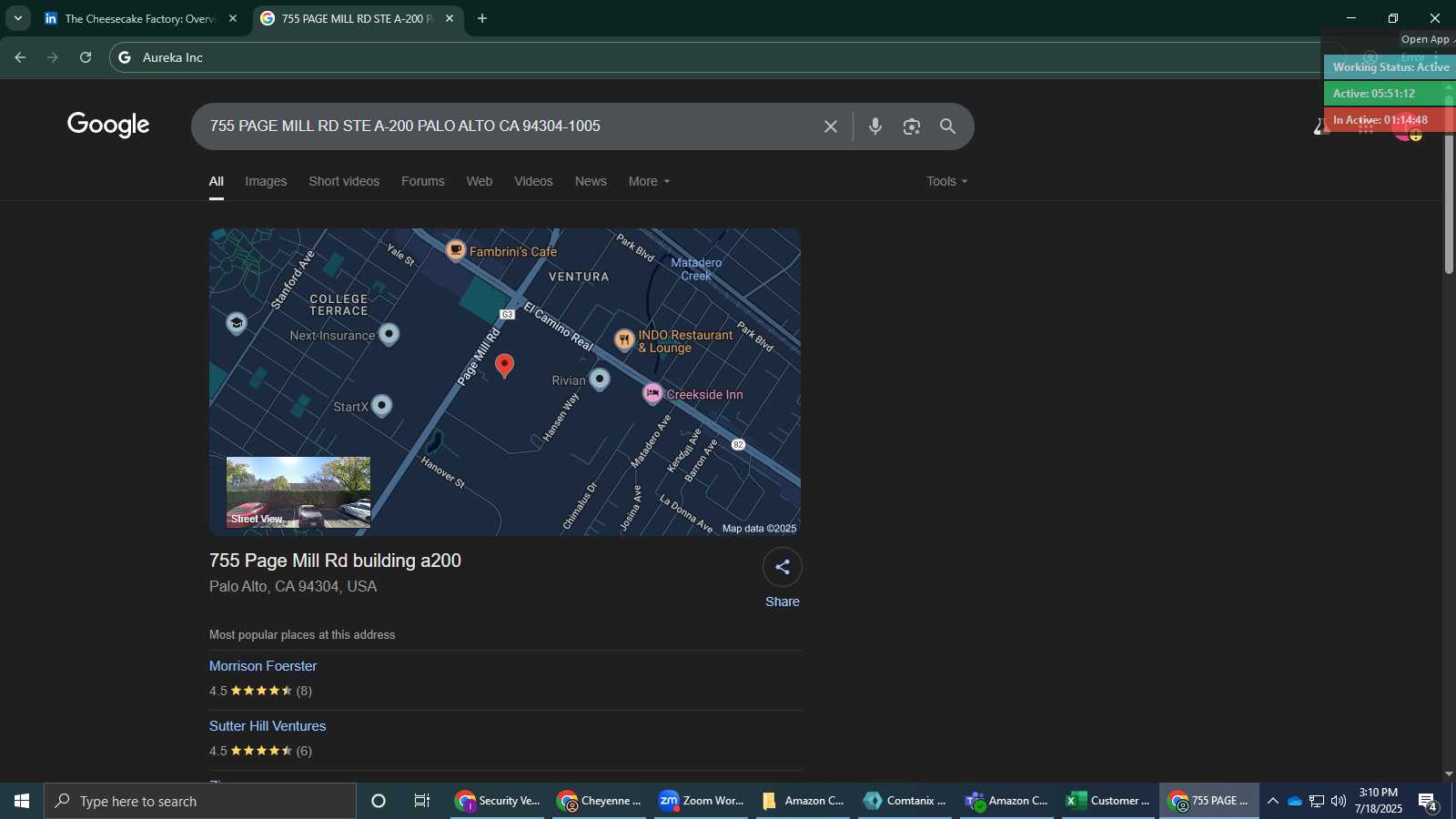
Task: Select StartX marker on map
Action: pyautogui.click(x=382, y=405)
